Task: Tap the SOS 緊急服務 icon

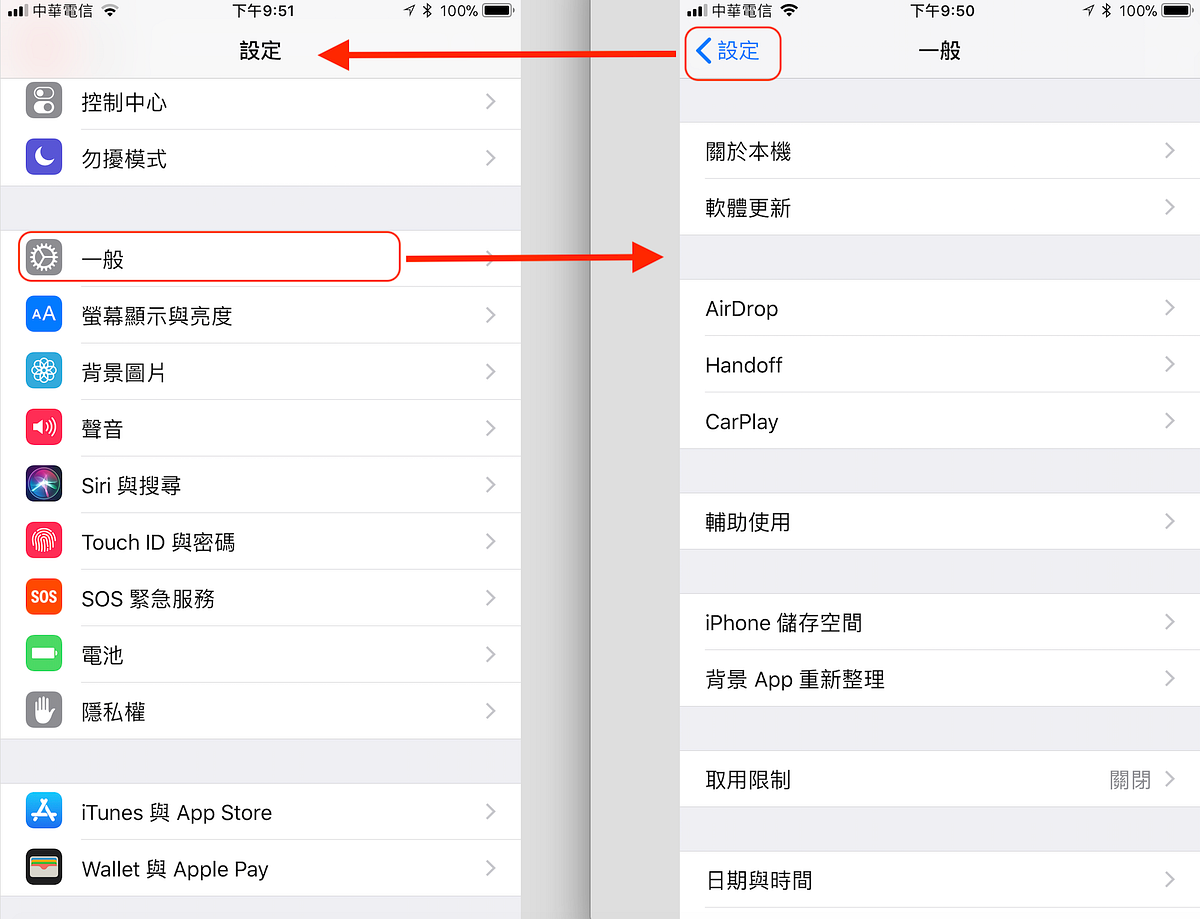Action: click(44, 598)
